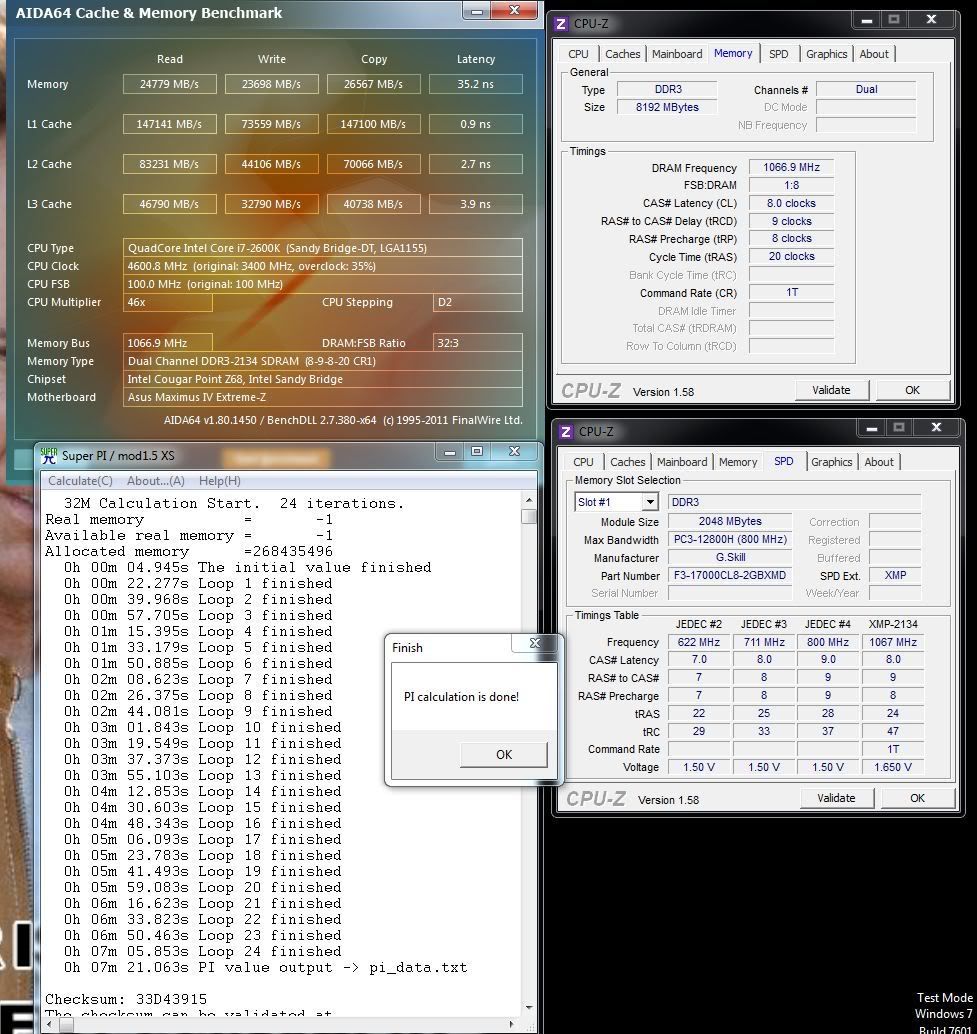Click the Super PI title bar icon
Screen dimensions: 977x1034
tap(49, 456)
